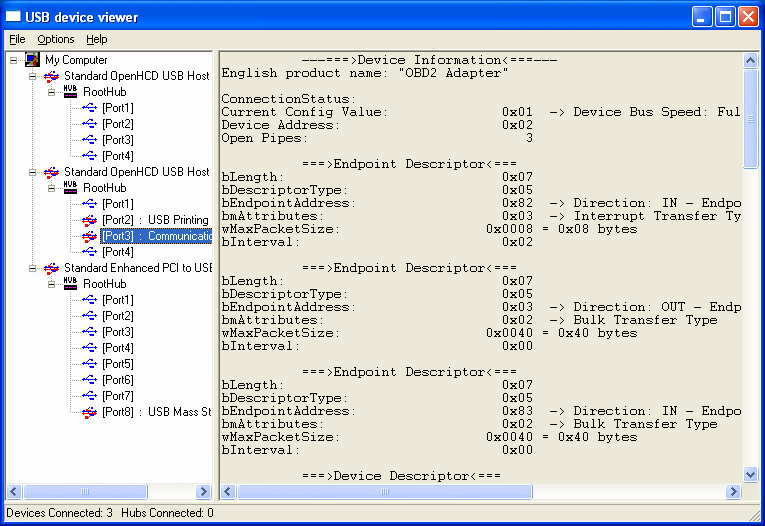Viewport: 765px width, 526px height.
Task: Click the 'bInterval: 0x02' line
Action: coord(377,242)
